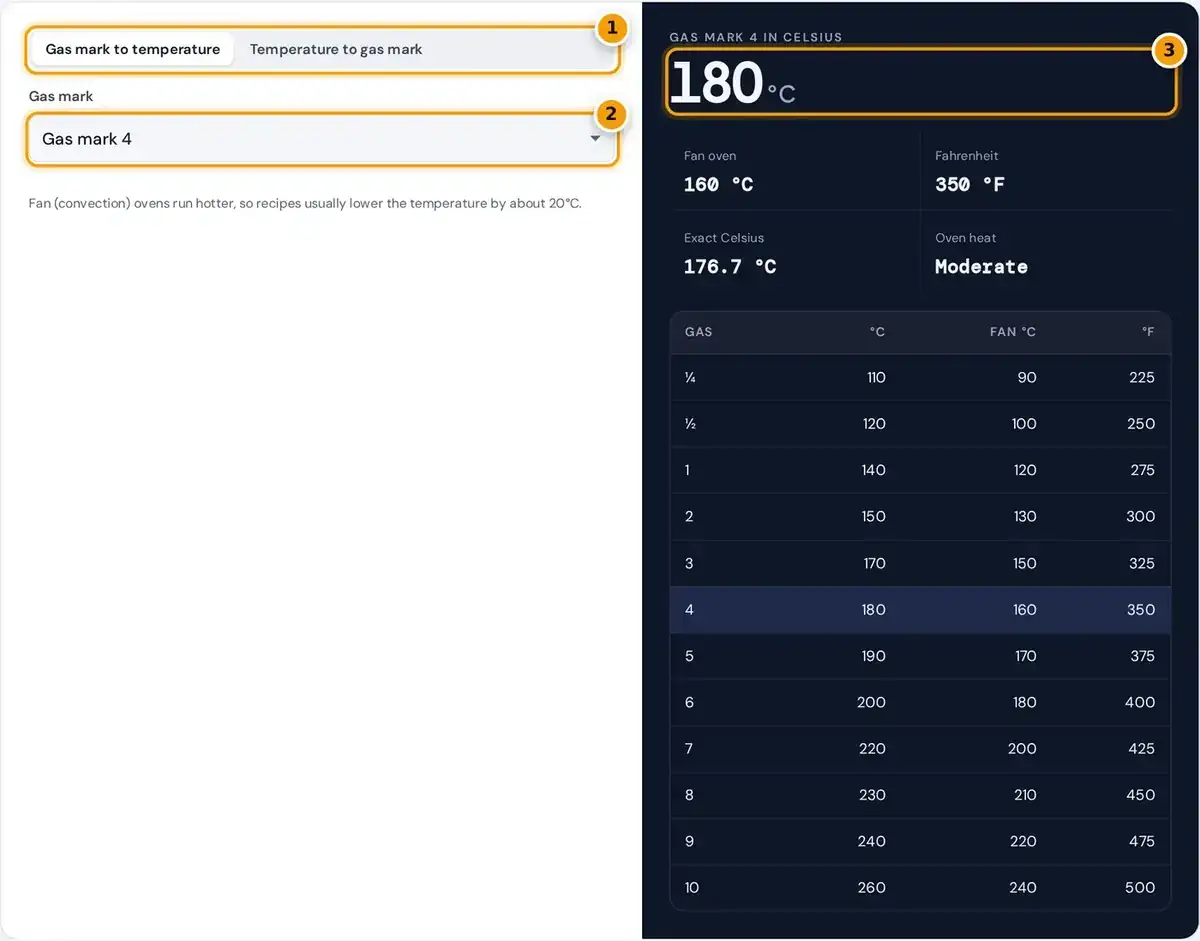
Task: Click the dropdown arrow in Gas mark selector
Action: (595, 139)
